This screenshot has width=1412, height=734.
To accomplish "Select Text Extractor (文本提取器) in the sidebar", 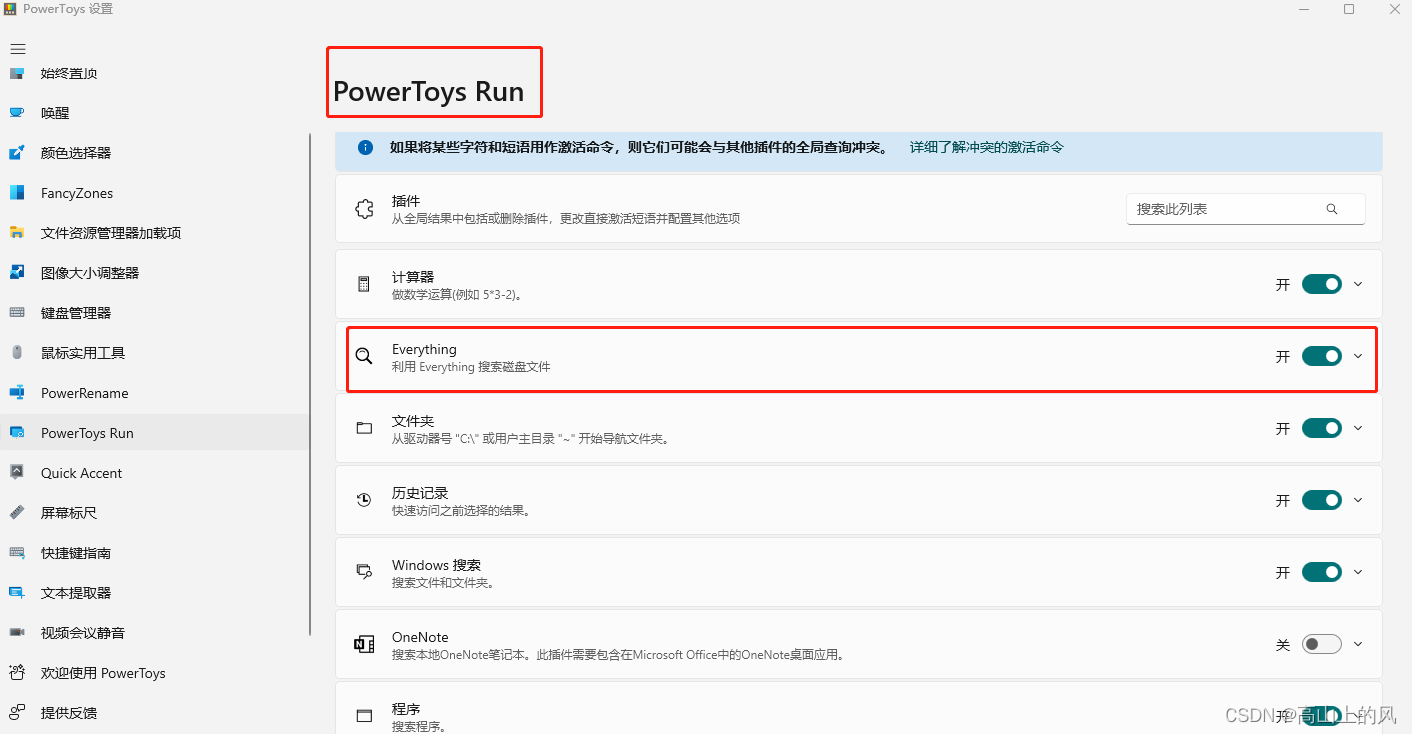I will coord(154,593).
